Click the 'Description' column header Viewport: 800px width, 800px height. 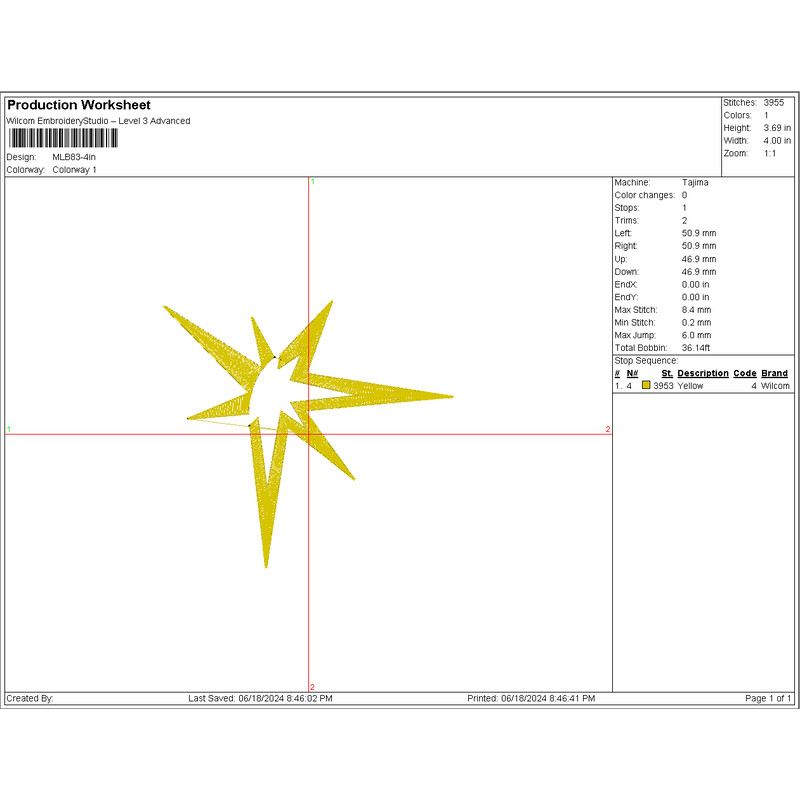click(x=703, y=373)
